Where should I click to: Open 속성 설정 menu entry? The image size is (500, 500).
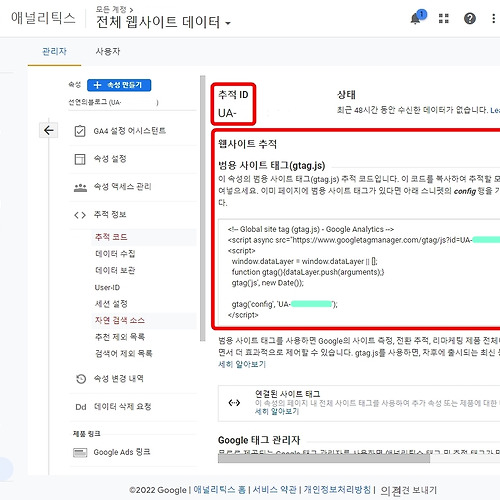(x=110, y=159)
